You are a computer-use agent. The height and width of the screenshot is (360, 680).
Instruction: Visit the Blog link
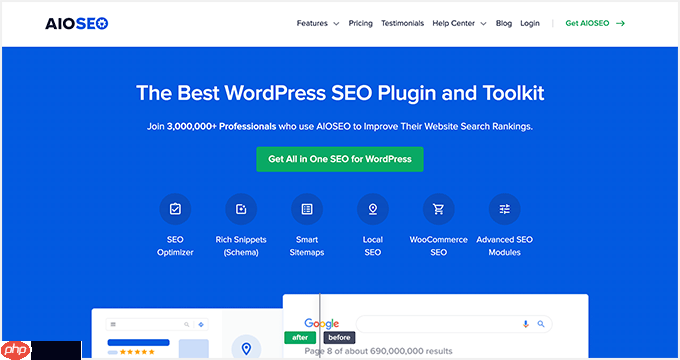point(504,23)
